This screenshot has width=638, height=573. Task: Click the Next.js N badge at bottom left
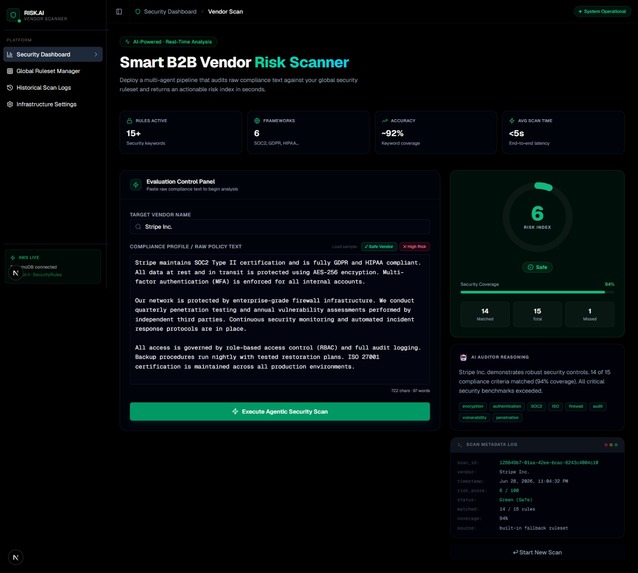15,558
